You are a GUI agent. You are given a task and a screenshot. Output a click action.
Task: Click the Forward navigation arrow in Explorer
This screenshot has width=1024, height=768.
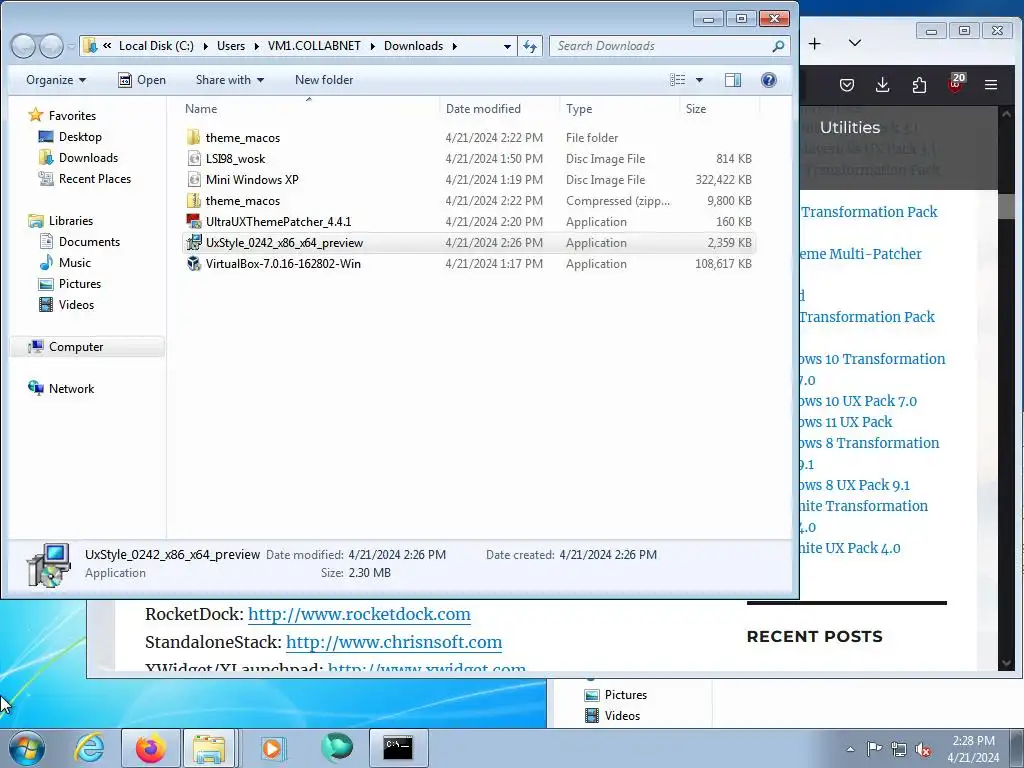[51, 46]
